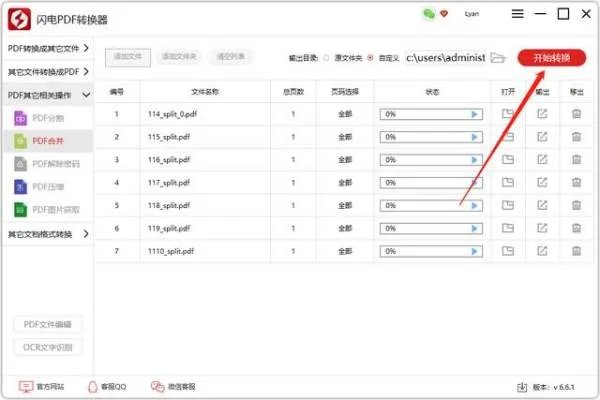Click the 0% progress bar for 1110_split.pdf
Image resolution: width=600 pixels, height=400 pixels.
coord(431,251)
